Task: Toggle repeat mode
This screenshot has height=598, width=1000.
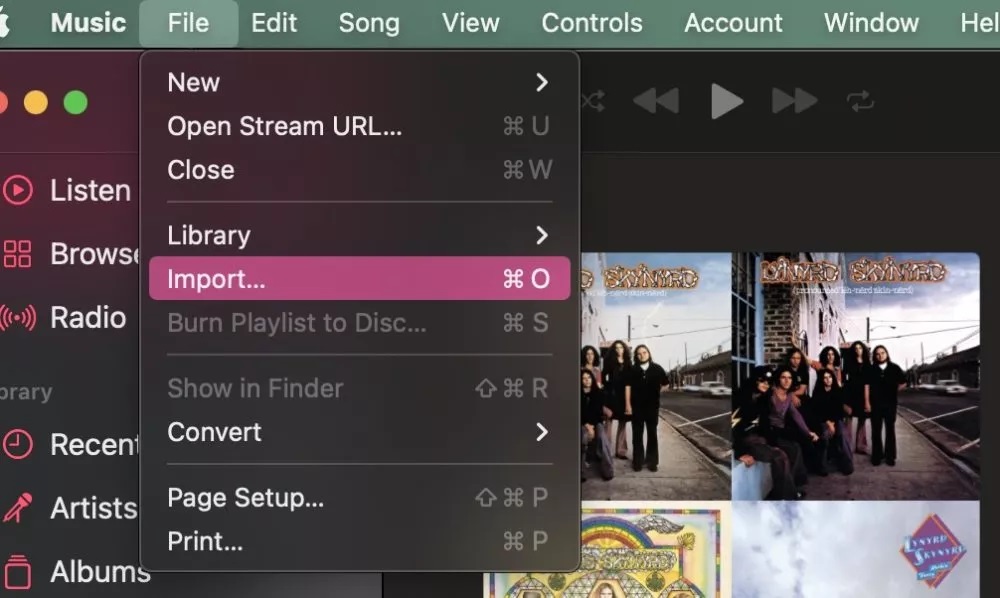Action: pyautogui.click(x=860, y=100)
